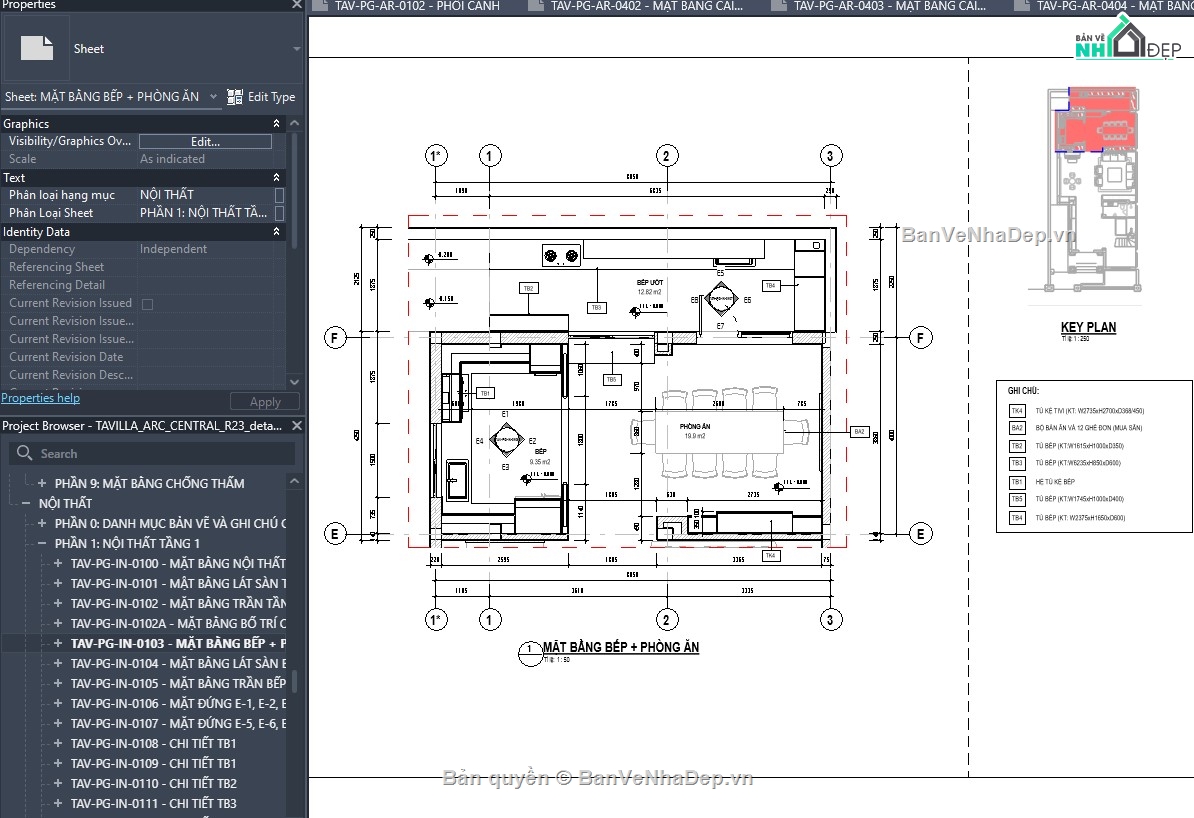Click the Apply button

pyautogui.click(x=265, y=402)
